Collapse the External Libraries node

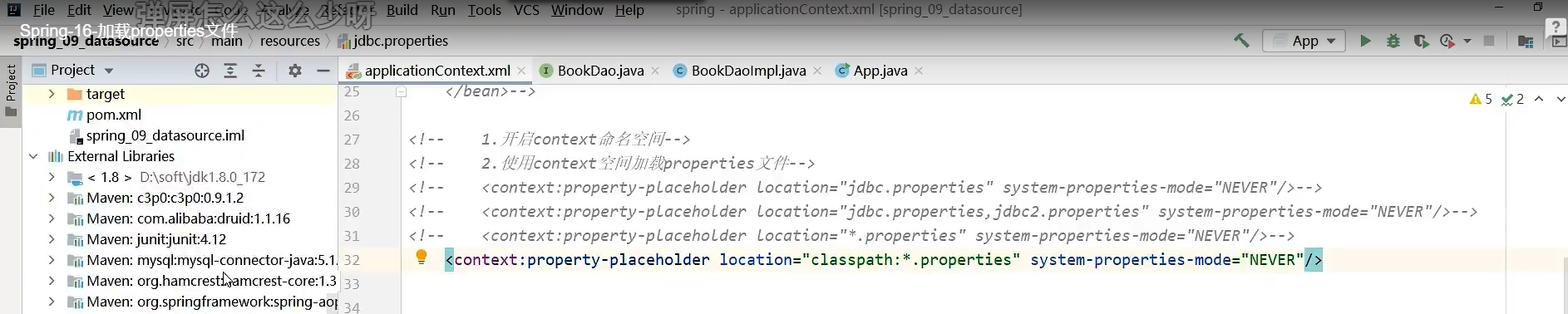tap(33, 156)
